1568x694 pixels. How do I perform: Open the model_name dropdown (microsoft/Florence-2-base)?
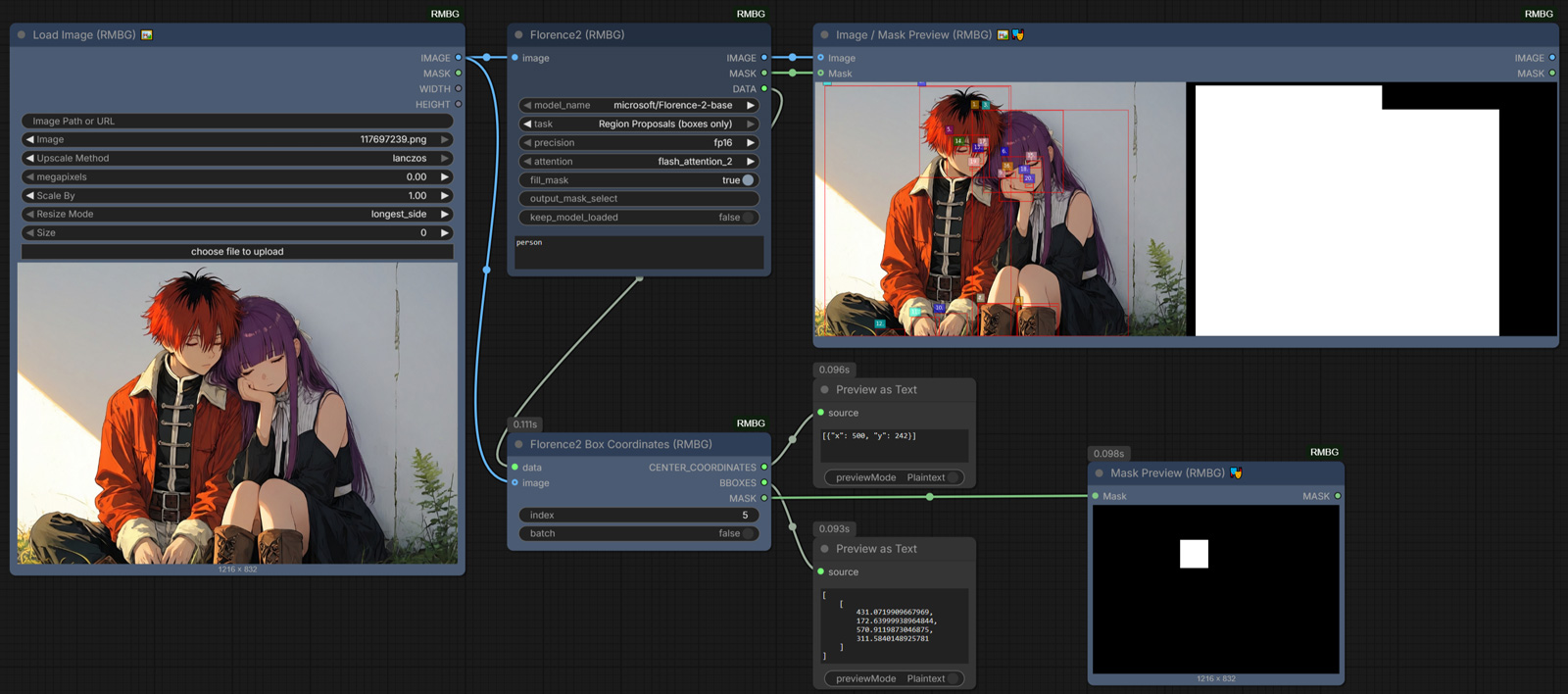click(x=639, y=105)
